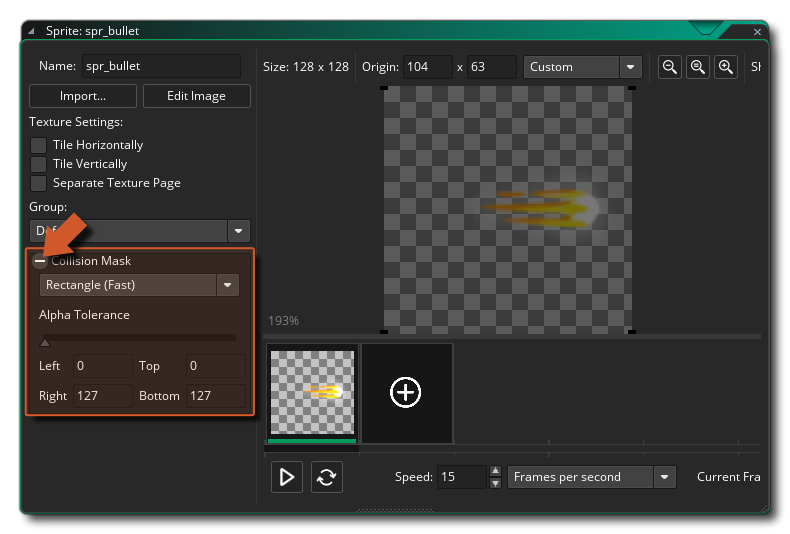Close the spr_bullet sprite window
This screenshot has height=534, width=790.
[757, 32]
